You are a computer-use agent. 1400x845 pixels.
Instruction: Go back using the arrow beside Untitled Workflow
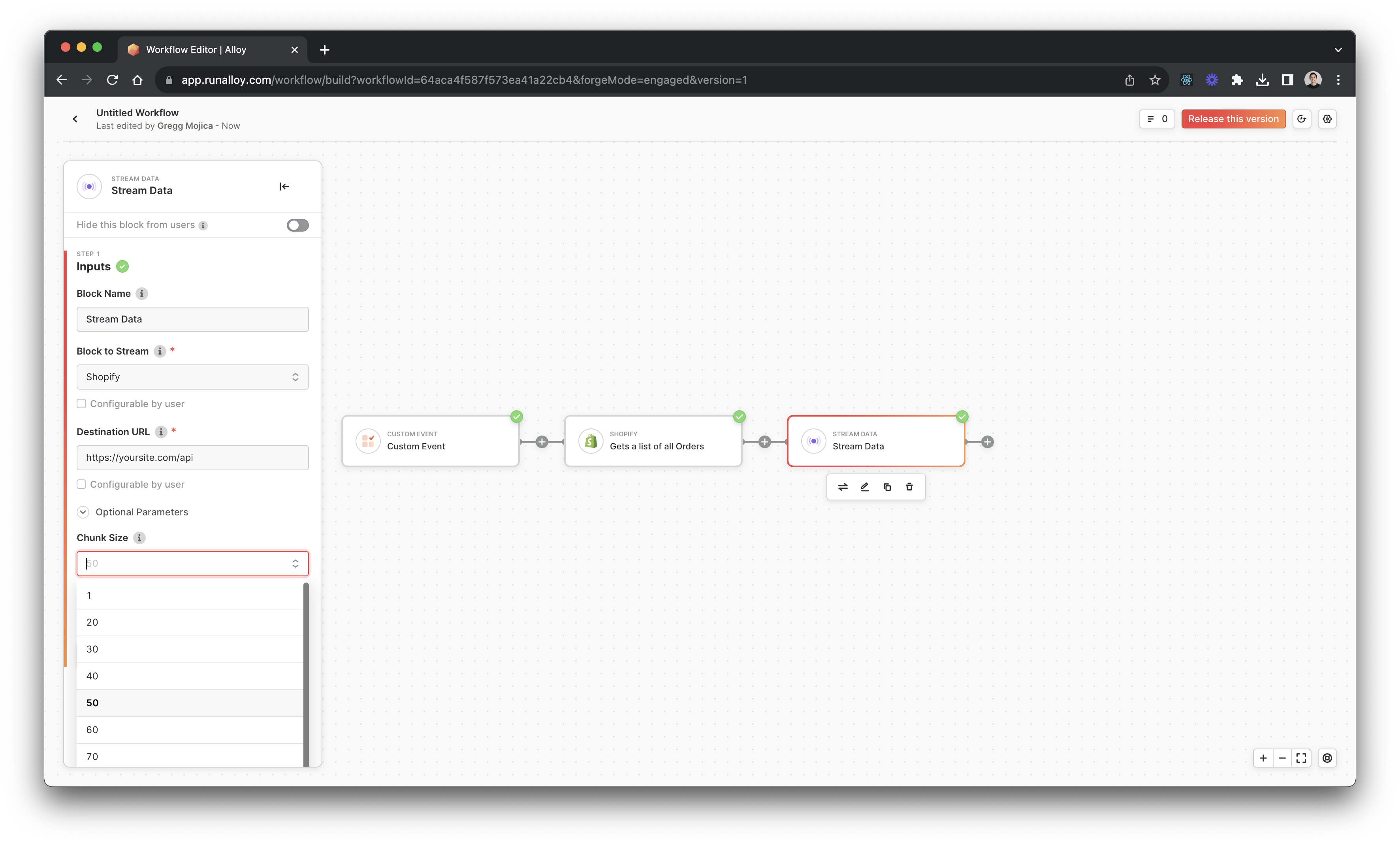pos(75,119)
